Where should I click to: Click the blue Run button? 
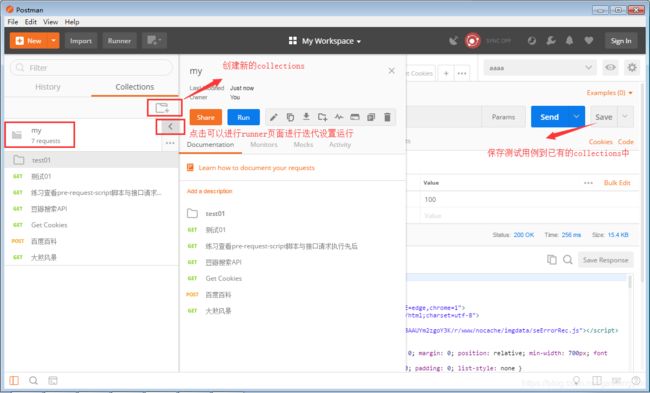pos(243,117)
